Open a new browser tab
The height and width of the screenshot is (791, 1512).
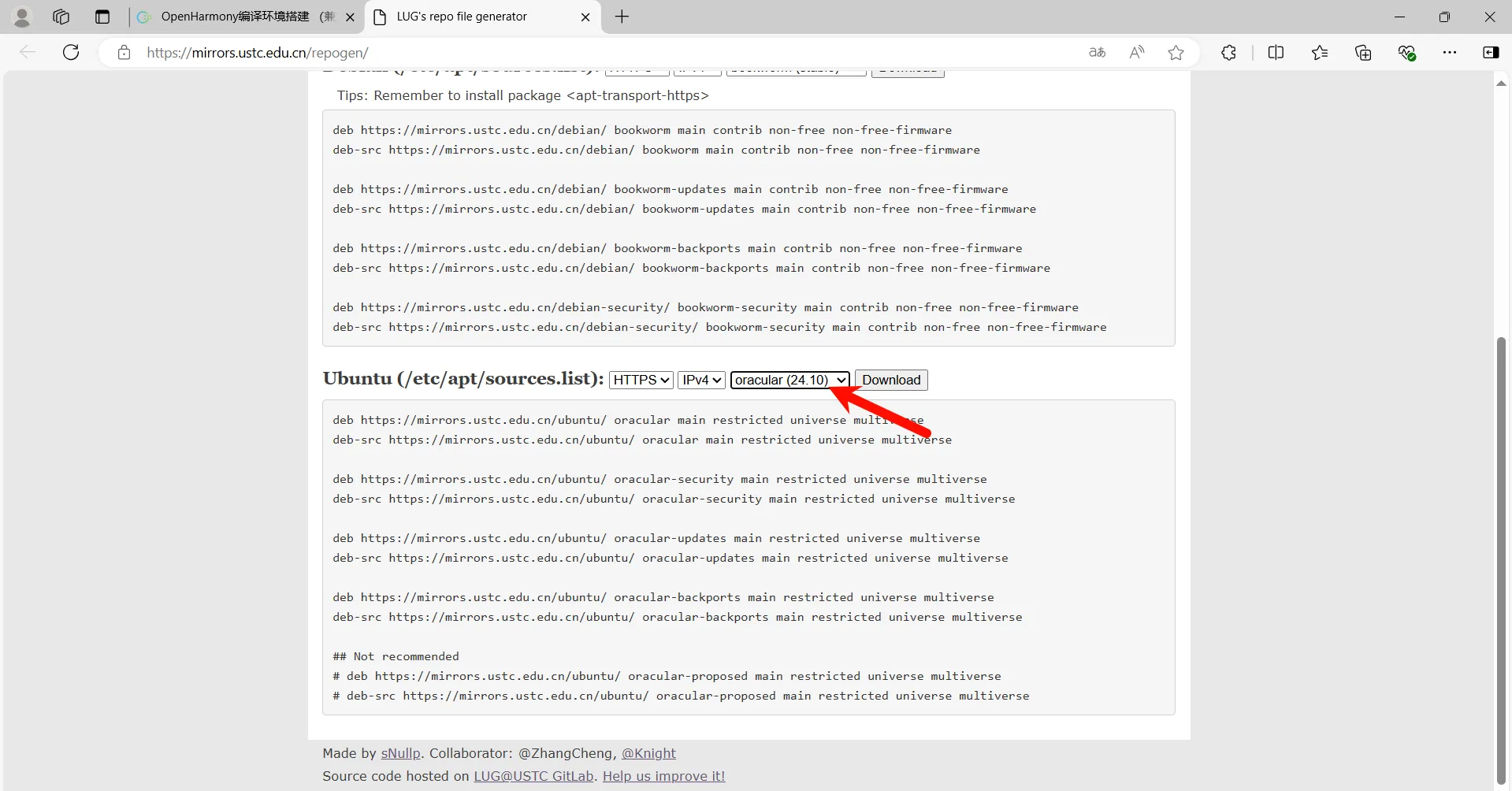point(622,17)
